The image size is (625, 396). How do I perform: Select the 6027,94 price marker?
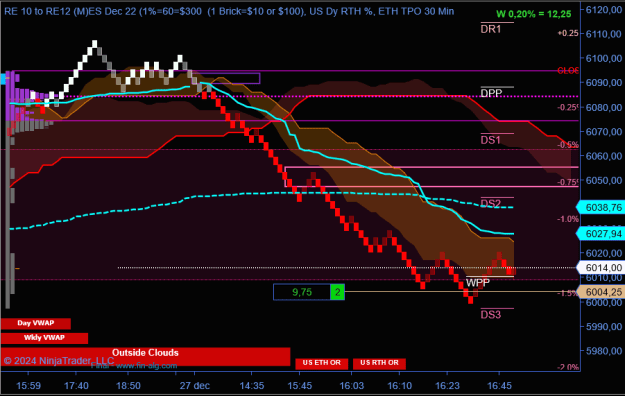[601, 233]
